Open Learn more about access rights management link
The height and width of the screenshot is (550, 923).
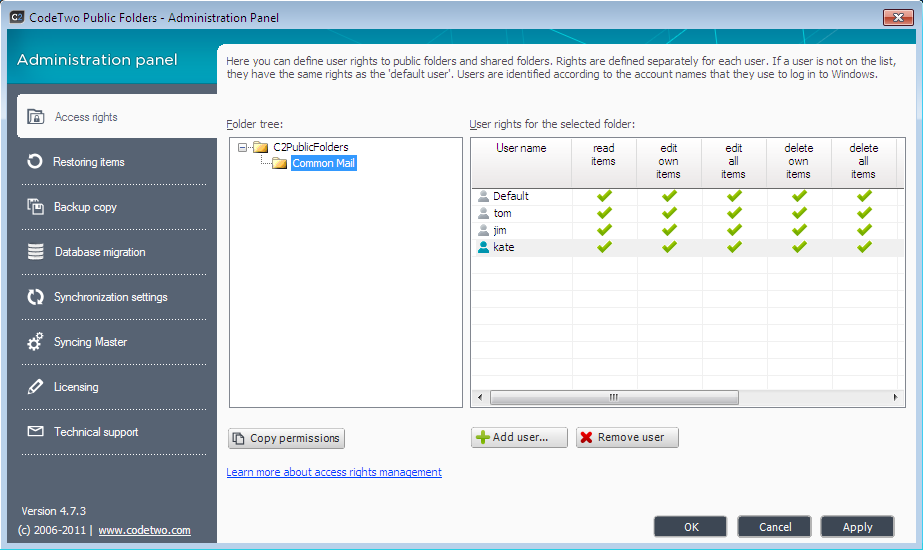[334, 472]
